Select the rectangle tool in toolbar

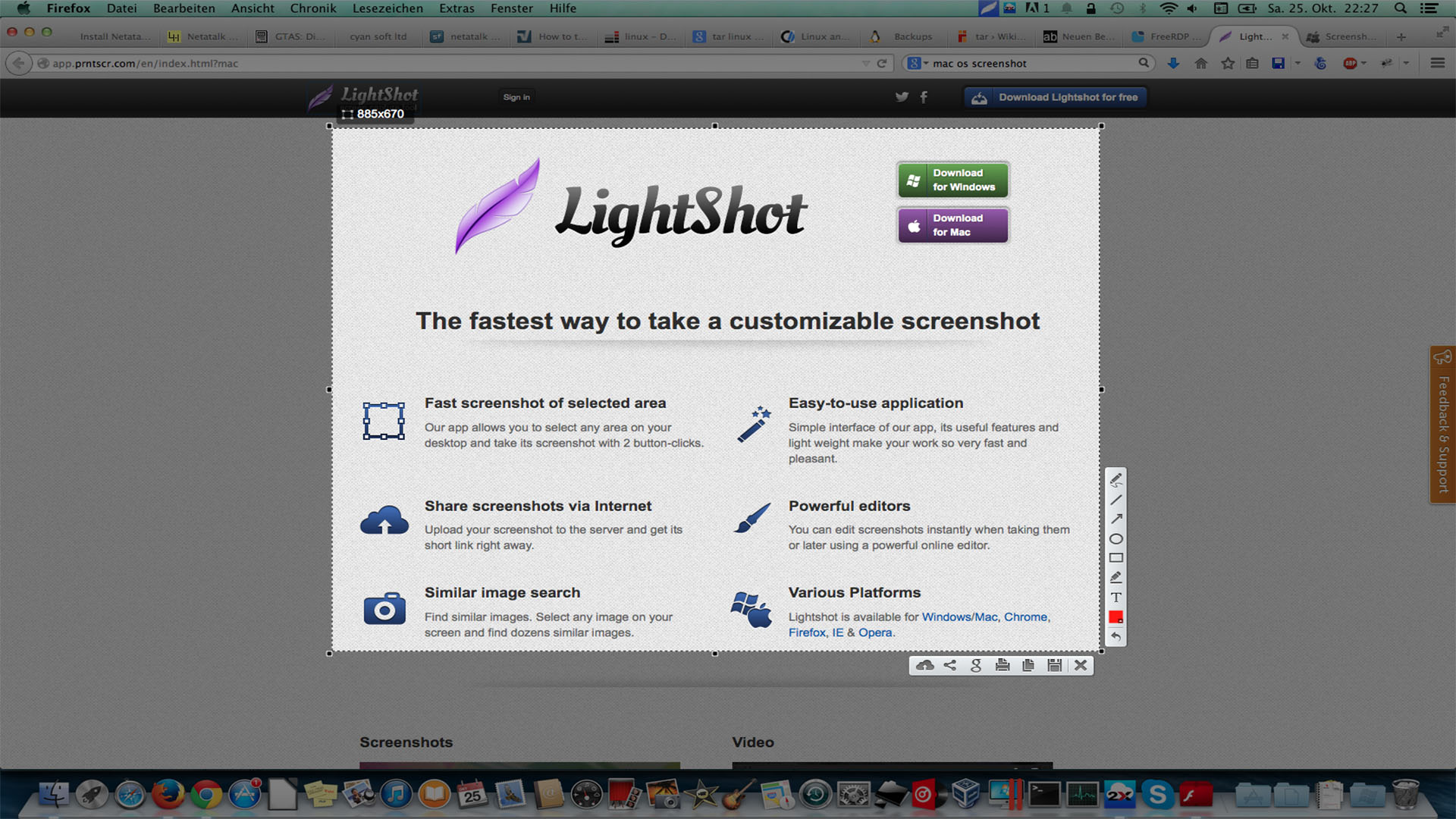tap(1117, 557)
